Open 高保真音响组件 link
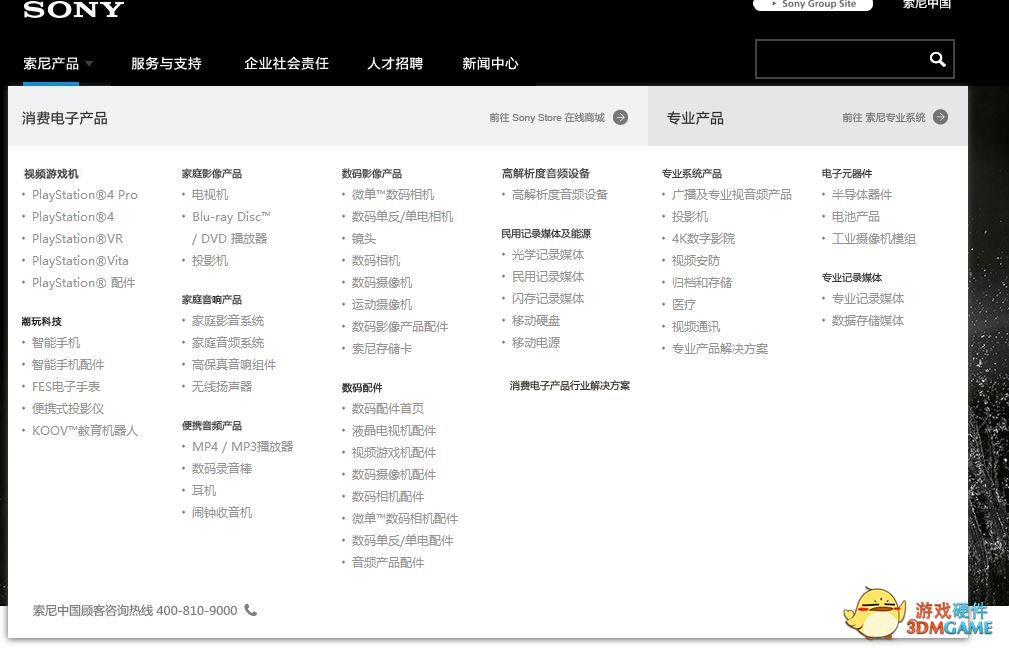The image size is (1009, 648). [x=234, y=364]
